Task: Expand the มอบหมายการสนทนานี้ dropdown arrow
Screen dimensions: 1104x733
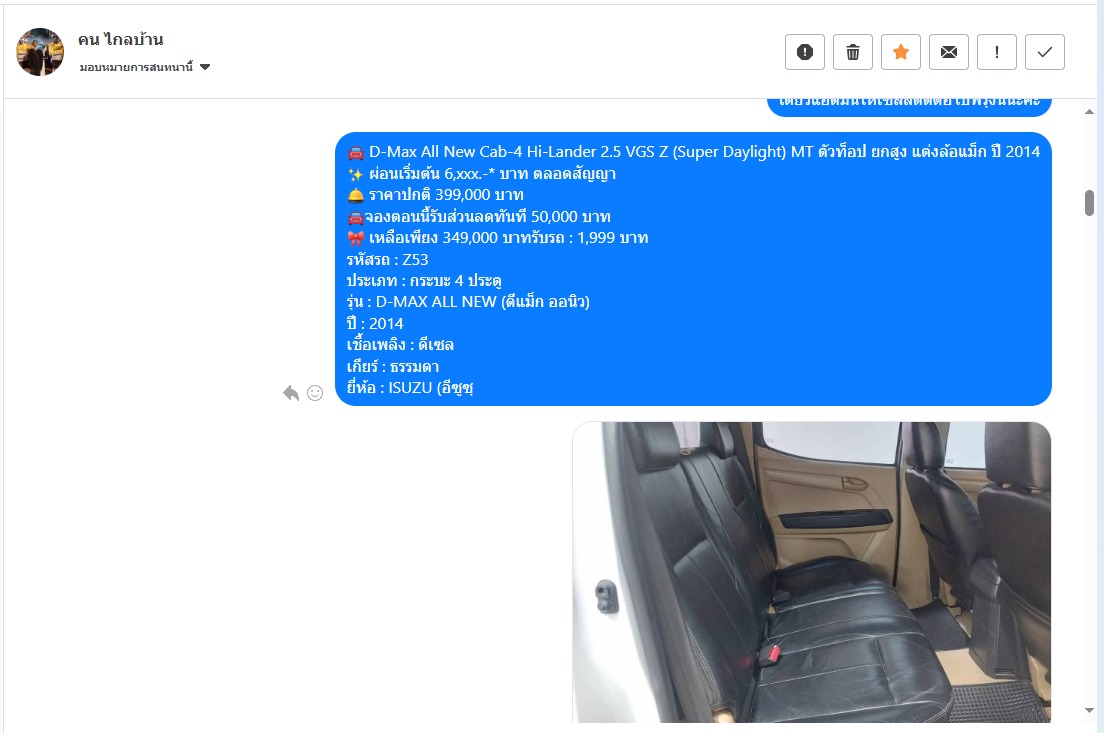Action: 205,67
